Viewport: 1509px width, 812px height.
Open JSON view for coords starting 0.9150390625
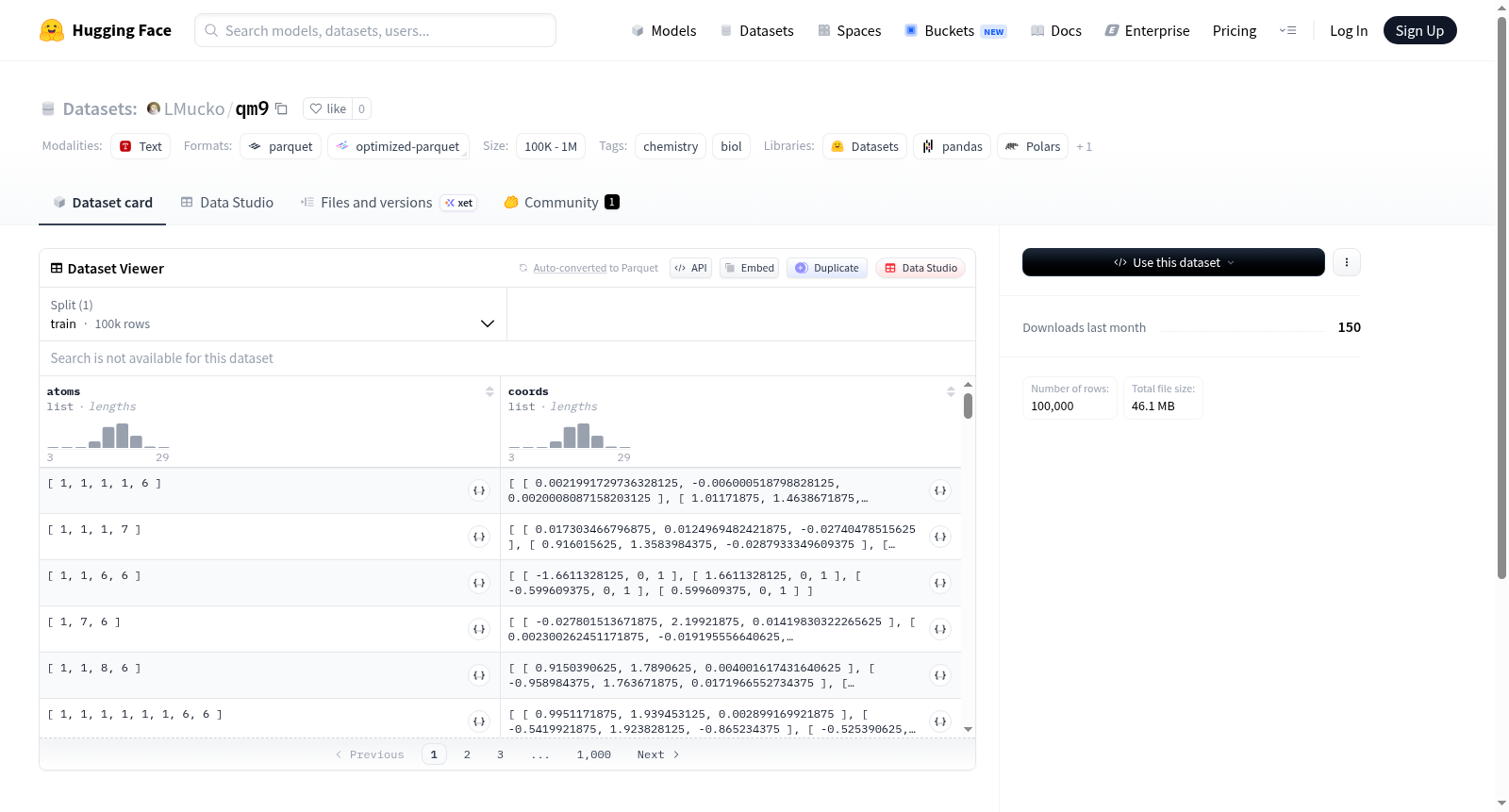pyautogui.click(x=940, y=675)
